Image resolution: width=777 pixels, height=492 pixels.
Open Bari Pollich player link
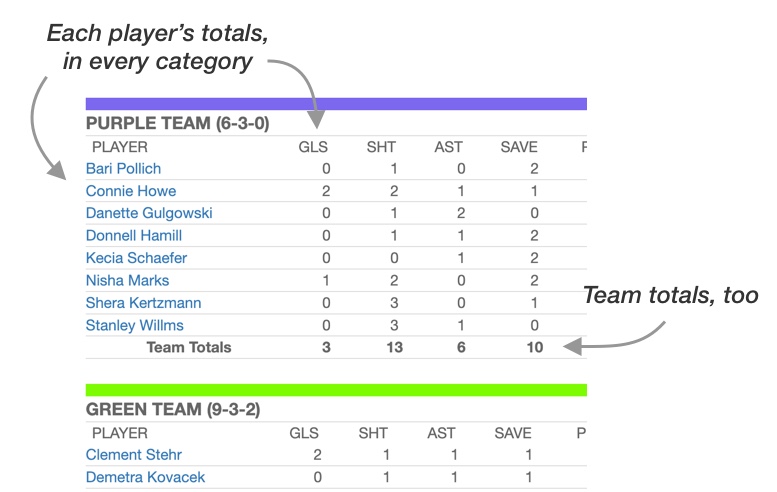click(123, 169)
